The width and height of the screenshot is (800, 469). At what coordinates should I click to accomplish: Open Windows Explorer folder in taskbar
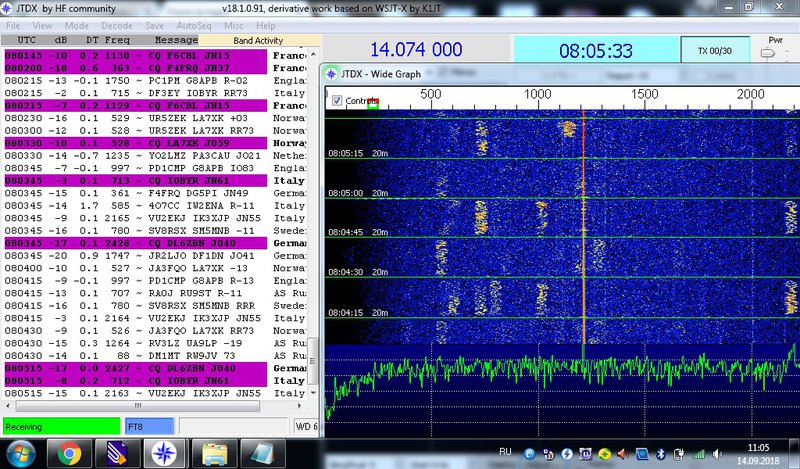211,453
